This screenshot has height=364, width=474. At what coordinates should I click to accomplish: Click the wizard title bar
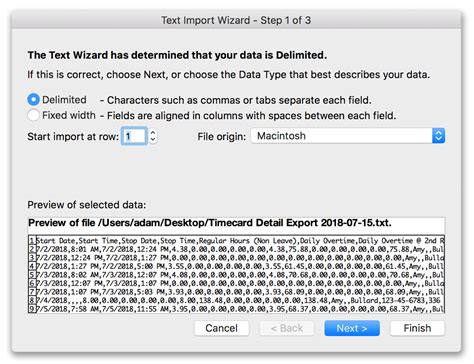236,20
